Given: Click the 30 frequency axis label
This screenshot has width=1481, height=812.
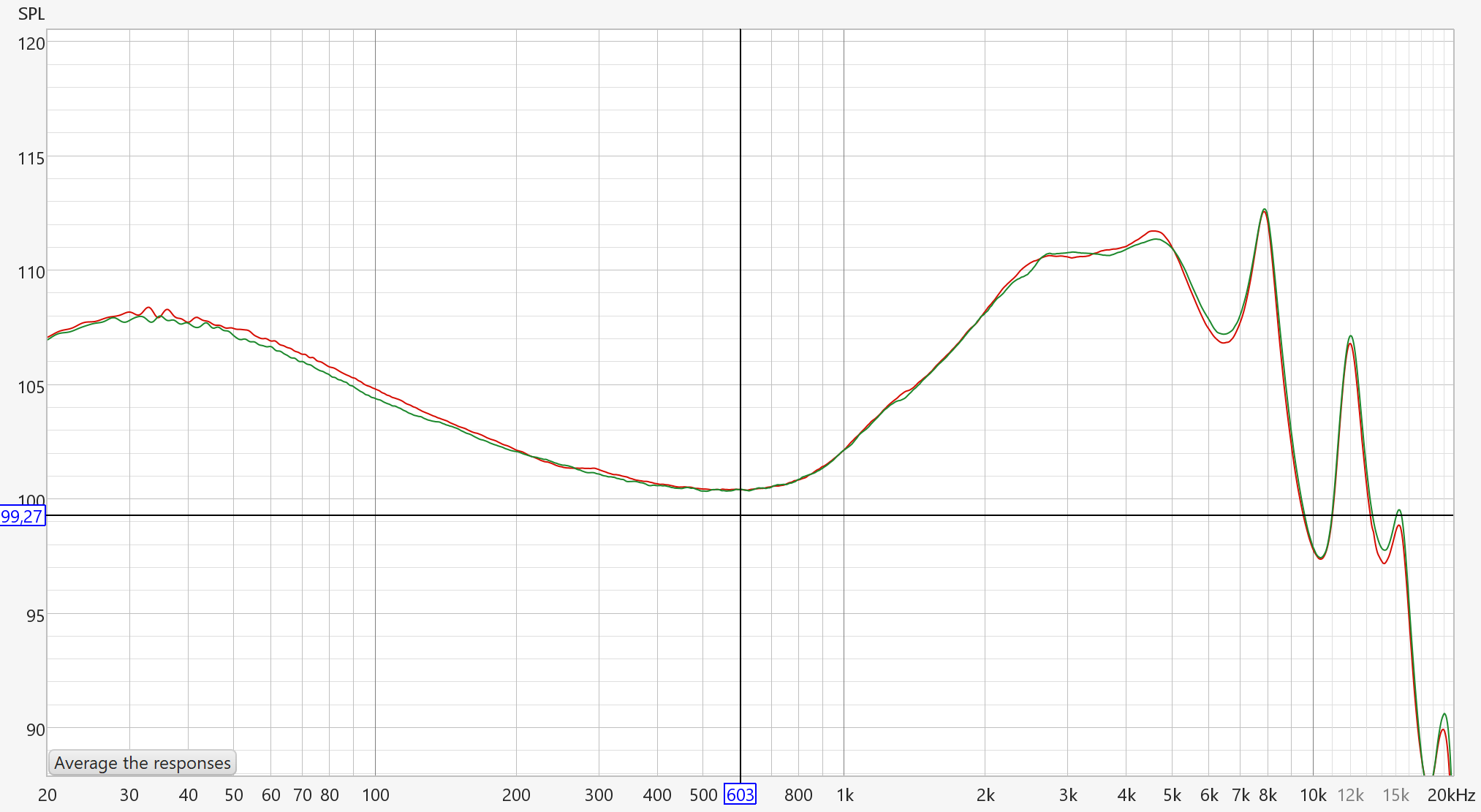Looking at the screenshot, I should pos(129,795).
